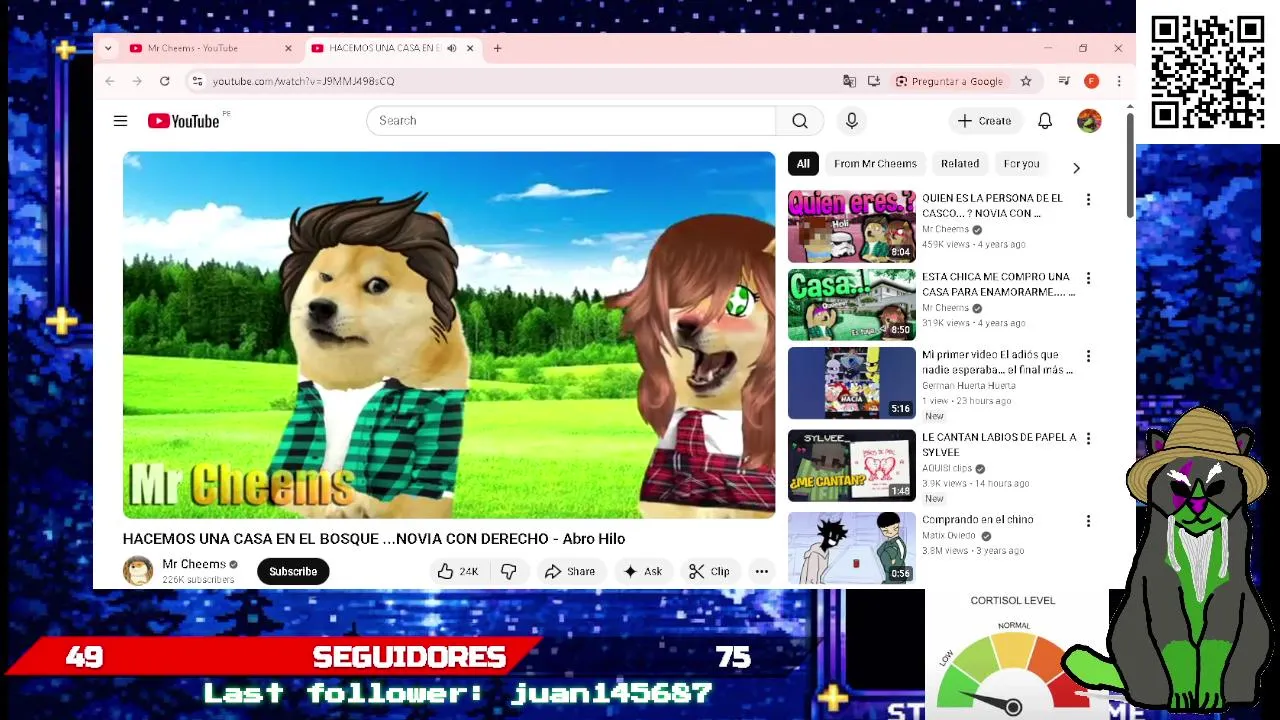Click the page vertical scrollbar

[x=1130, y=164]
